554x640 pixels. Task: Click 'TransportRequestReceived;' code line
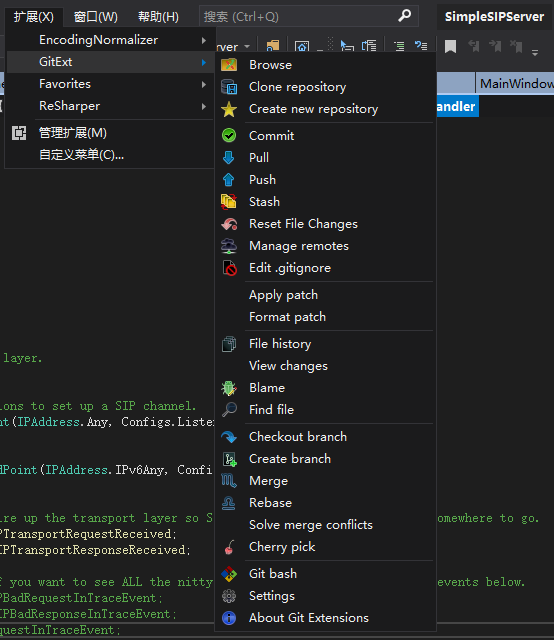(88, 534)
